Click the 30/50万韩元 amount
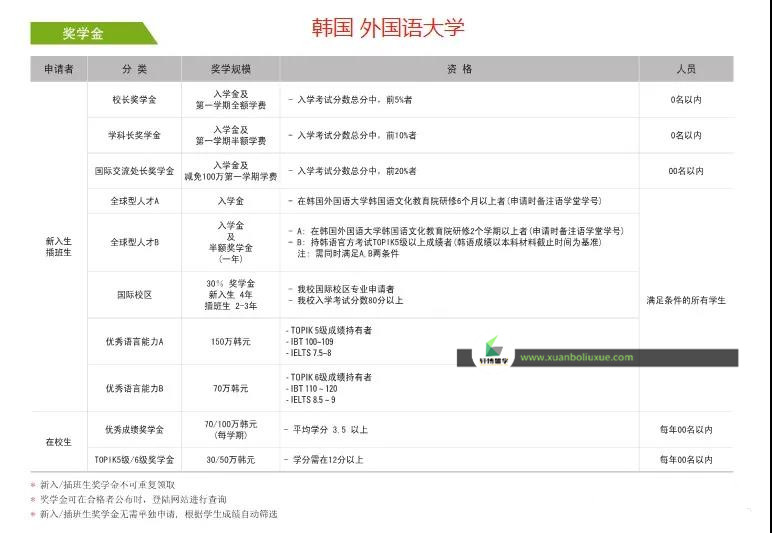772x533 pixels. pos(231,460)
